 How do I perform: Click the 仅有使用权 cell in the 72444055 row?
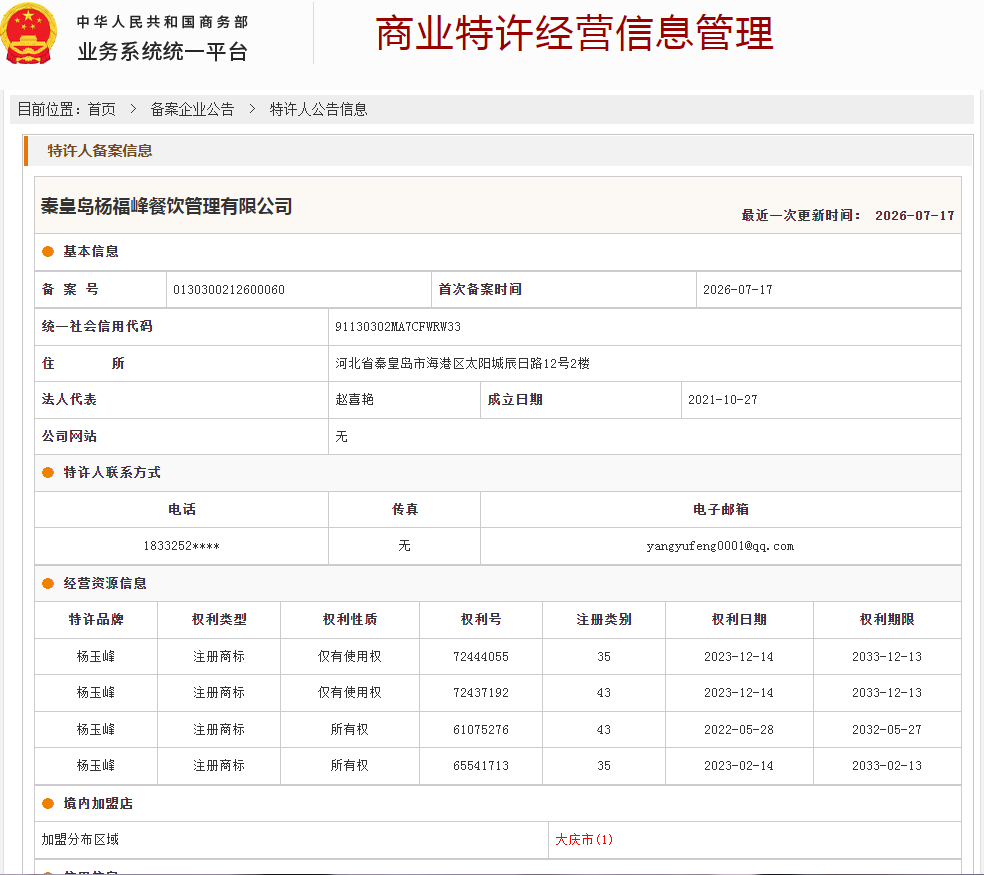350,657
